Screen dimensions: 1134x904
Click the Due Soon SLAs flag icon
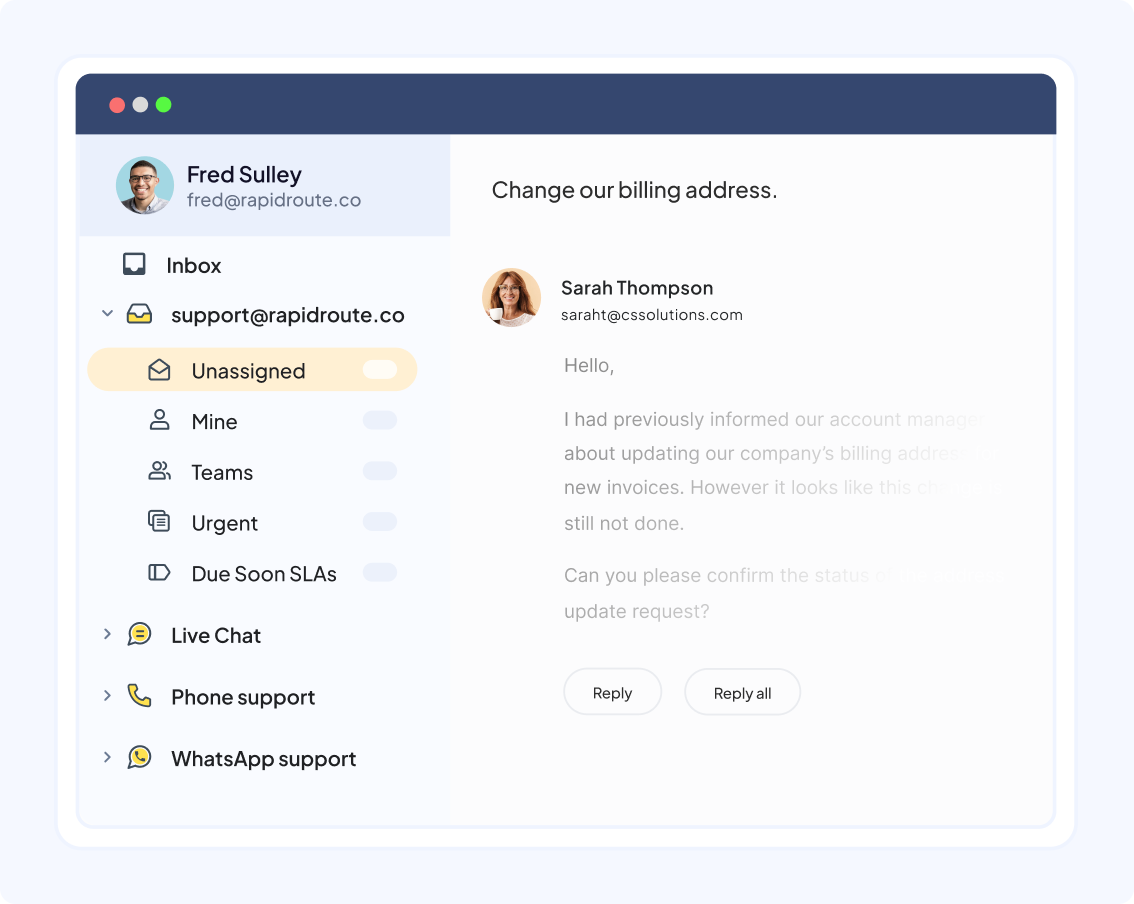[160, 572]
